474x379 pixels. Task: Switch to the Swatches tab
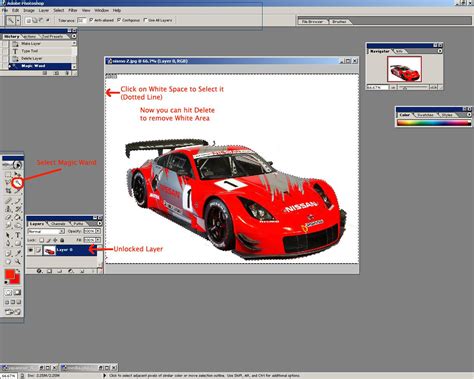click(x=425, y=115)
